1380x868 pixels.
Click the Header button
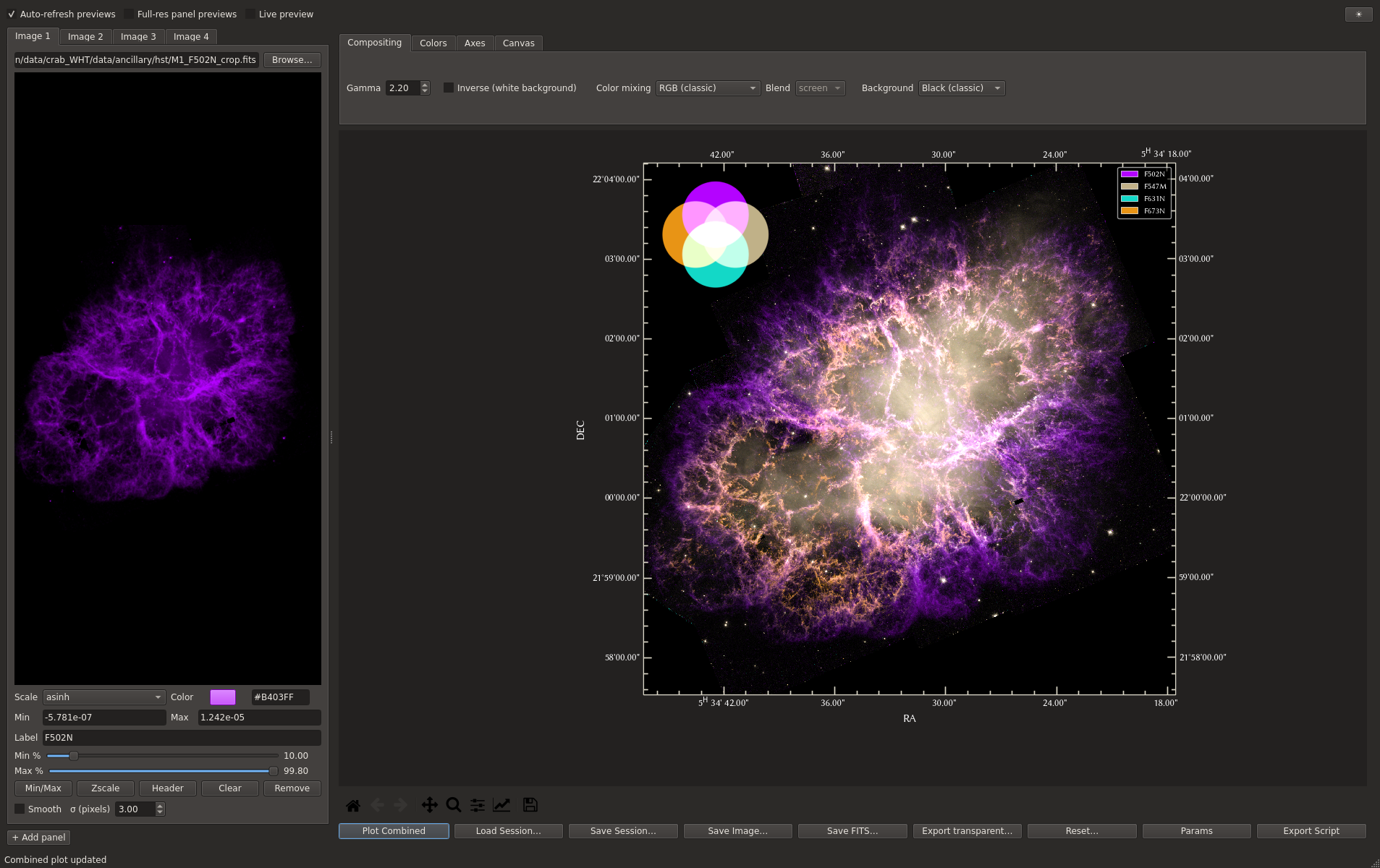tap(168, 788)
